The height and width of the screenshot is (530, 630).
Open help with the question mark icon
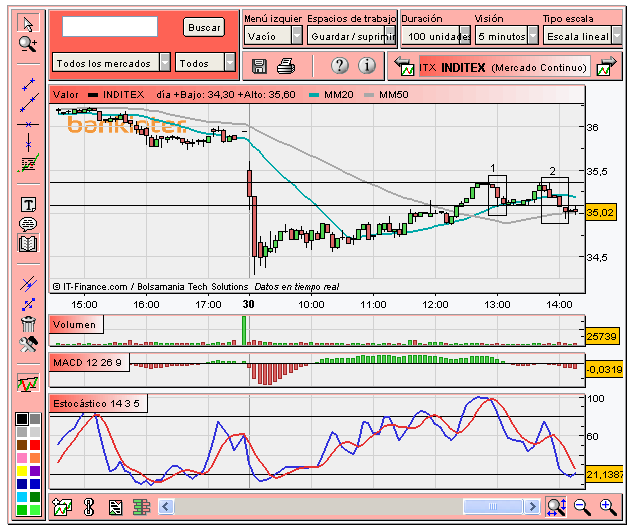(340, 65)
